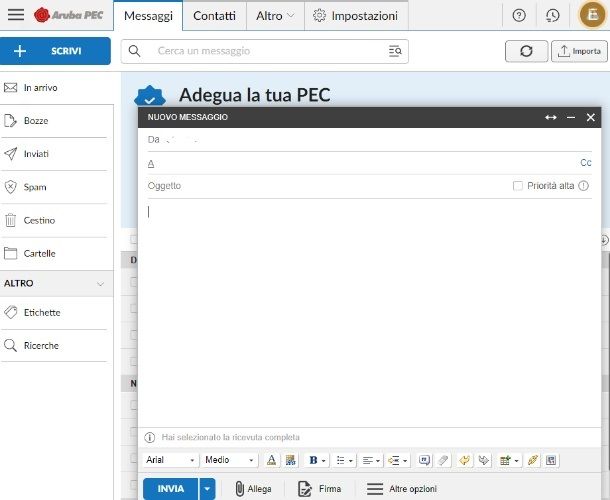Attach a file with Allega
This screenshot has height=500, width=610.
pos(253,489)
